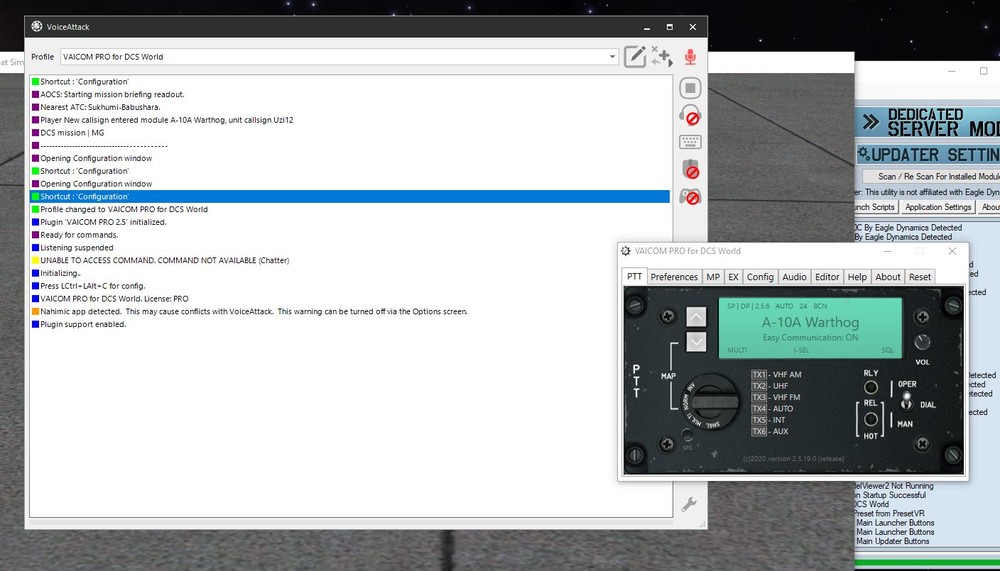This screenshot has height=571, width=1000.
Task: Switch to the Config tab
Action: (x=760, y=277)
